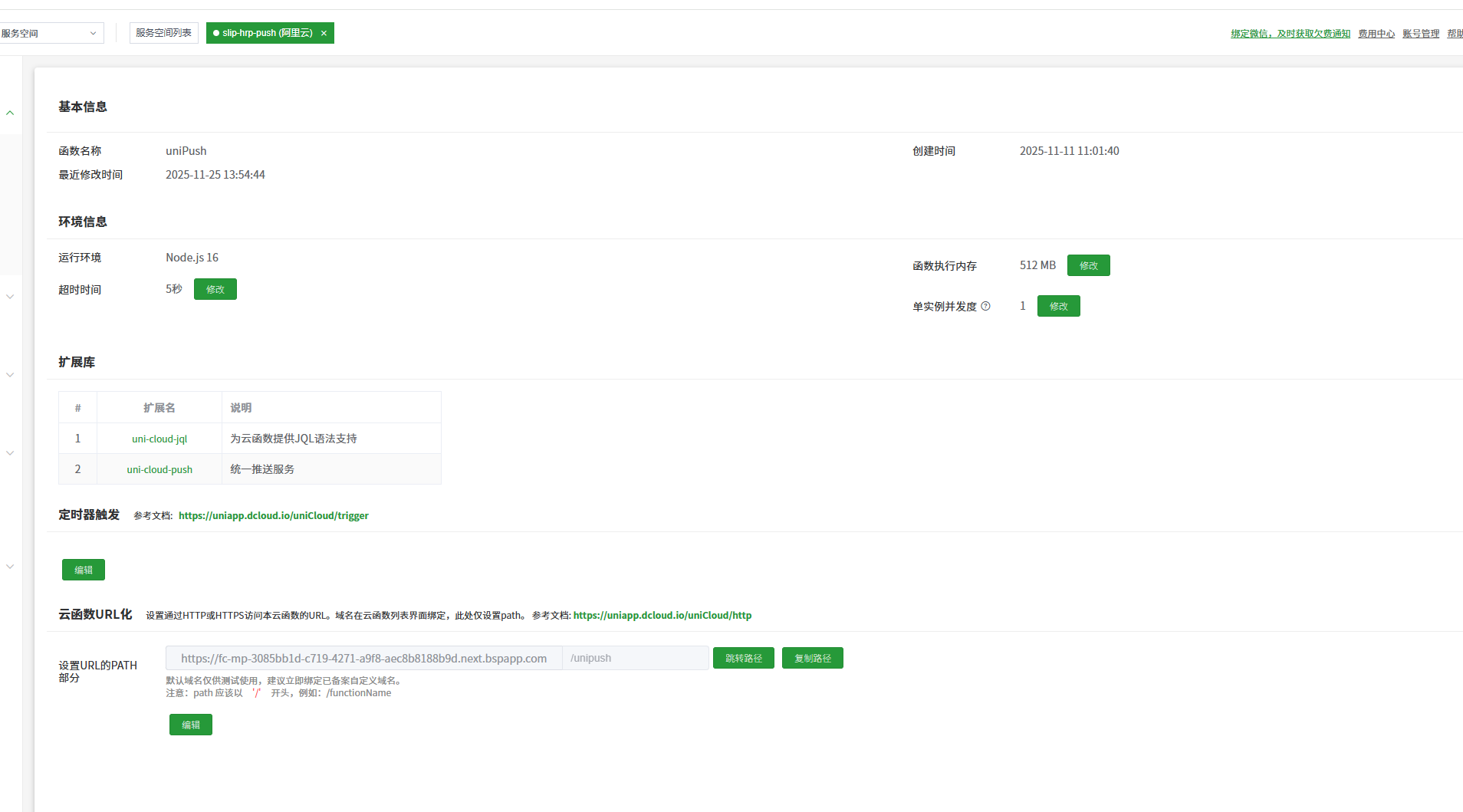Open the 服务空间 dropdown
Image resolution: width=1463 pixels, height=812 pixels.
point(51,33)
